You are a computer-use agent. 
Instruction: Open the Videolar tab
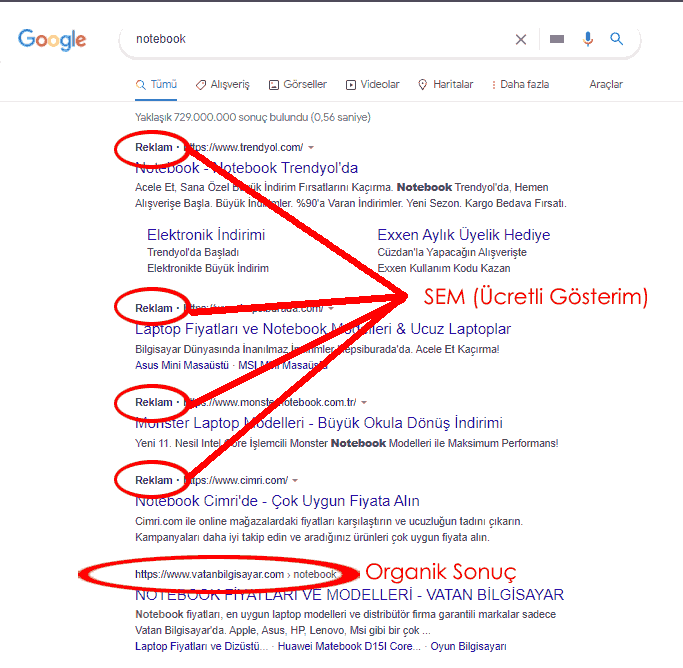[372, 84]
